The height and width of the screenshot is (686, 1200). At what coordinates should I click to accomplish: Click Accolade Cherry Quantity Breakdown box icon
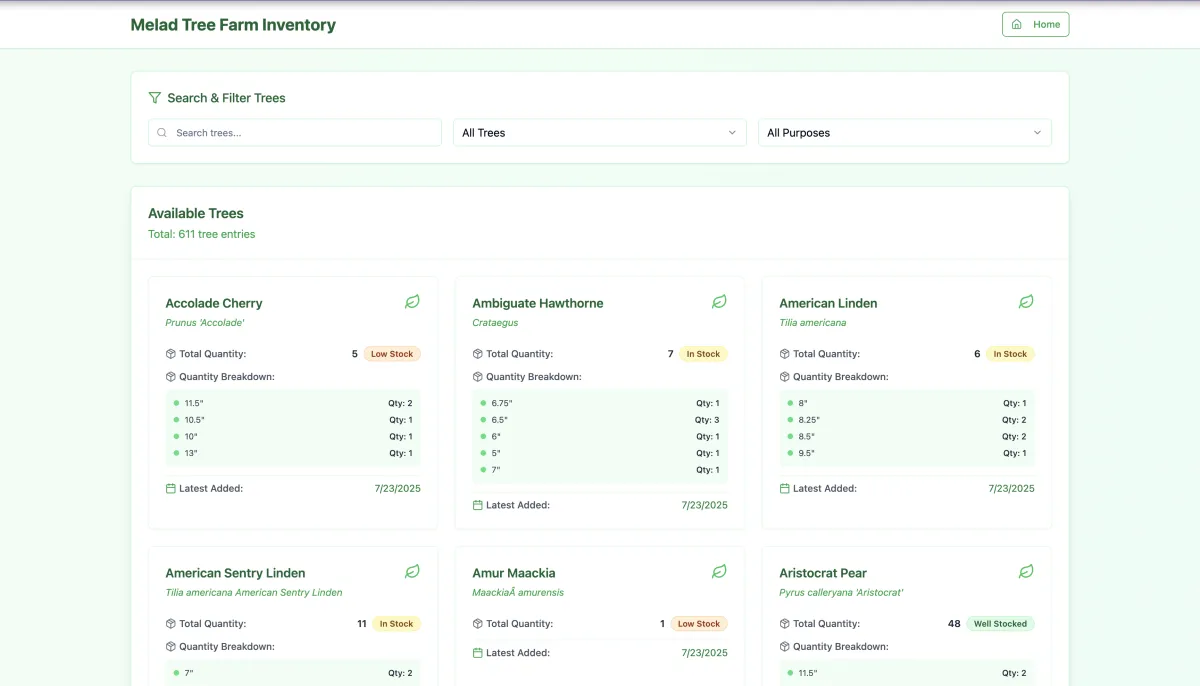point(171,377)
